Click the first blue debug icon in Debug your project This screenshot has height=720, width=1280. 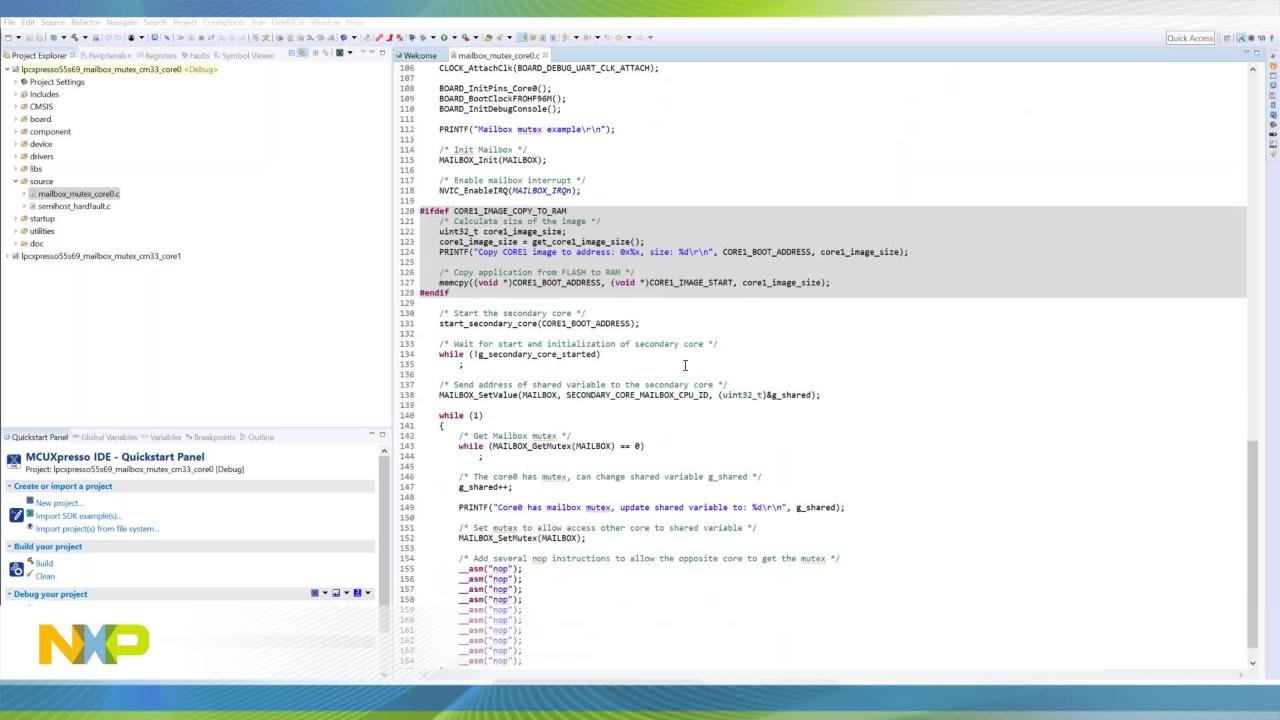tap(315, 593)
